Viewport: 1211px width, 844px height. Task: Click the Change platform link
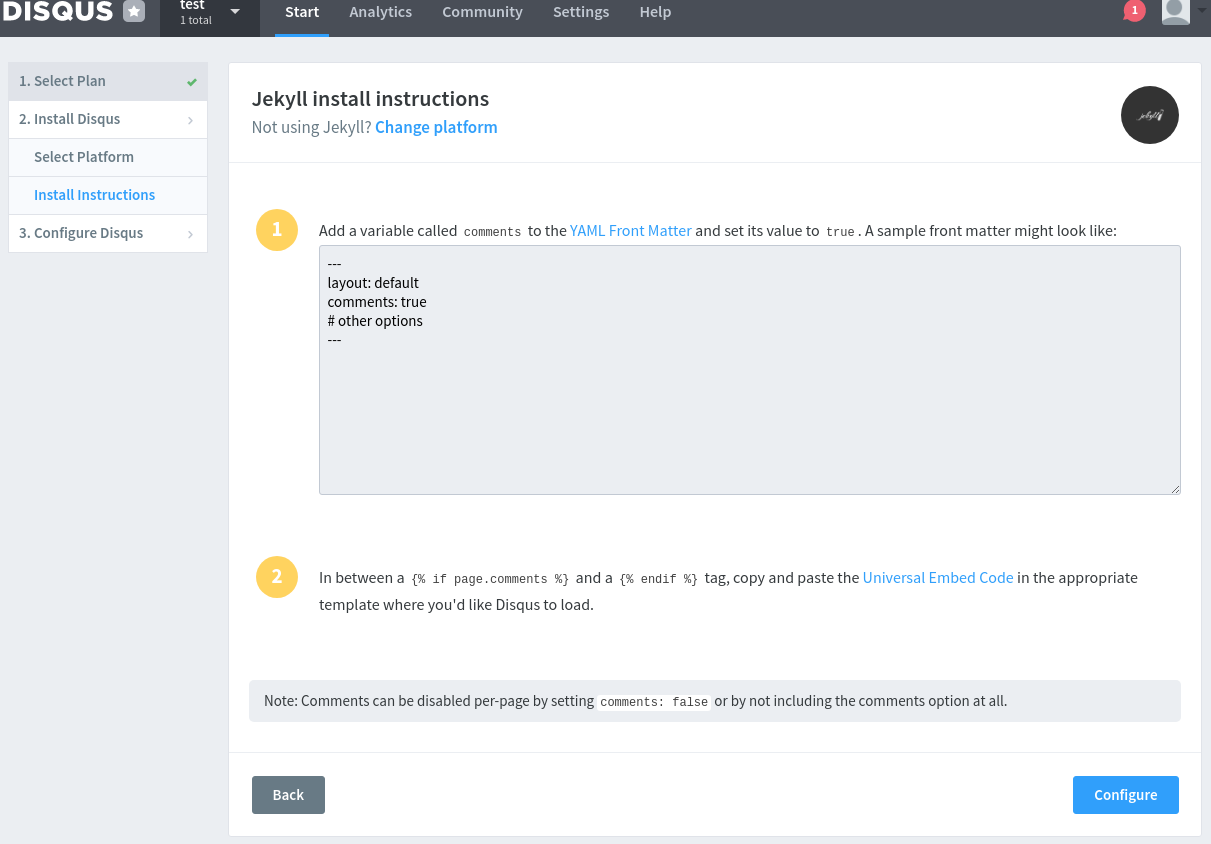pos(436,127)
